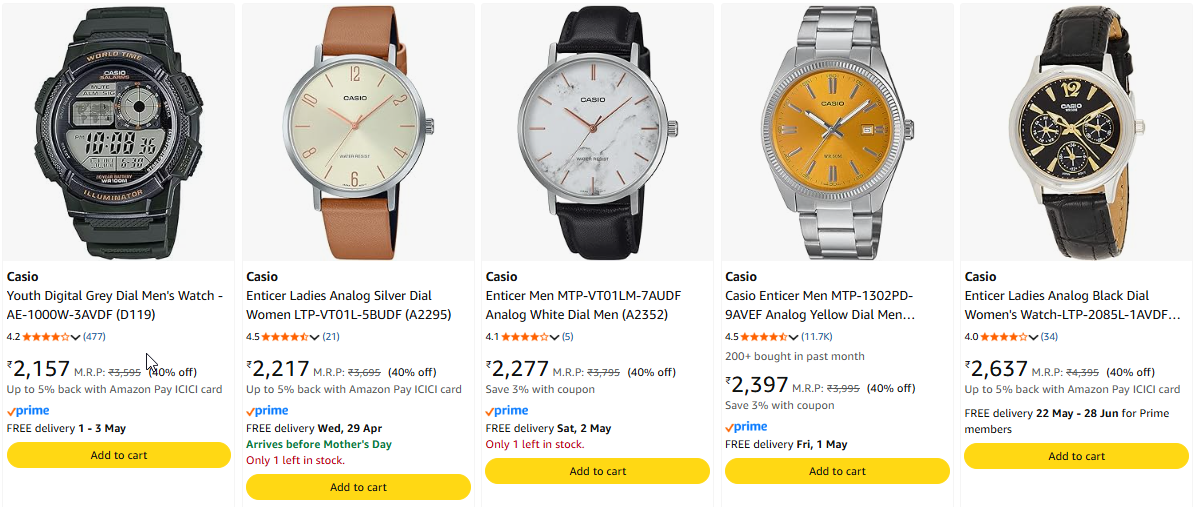The width and height of the screenshot is (1193, 507).
Task: Expand the rating breakdown chevron for the AE-1000W watch
Action: coord(76,337)
